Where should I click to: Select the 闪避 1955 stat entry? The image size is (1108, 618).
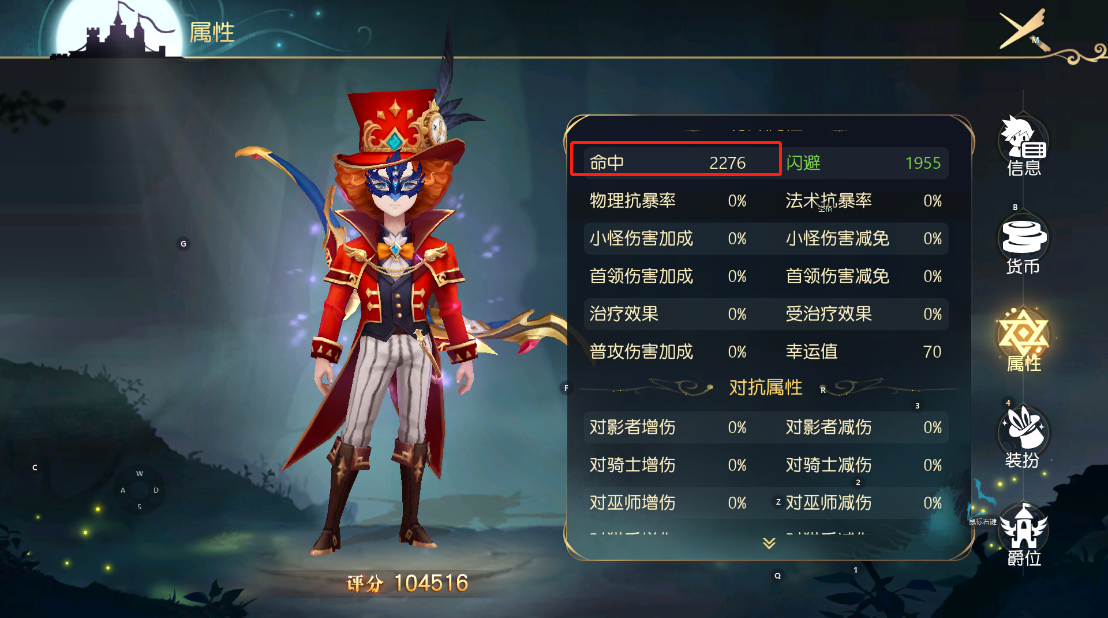tap(864, 162)
